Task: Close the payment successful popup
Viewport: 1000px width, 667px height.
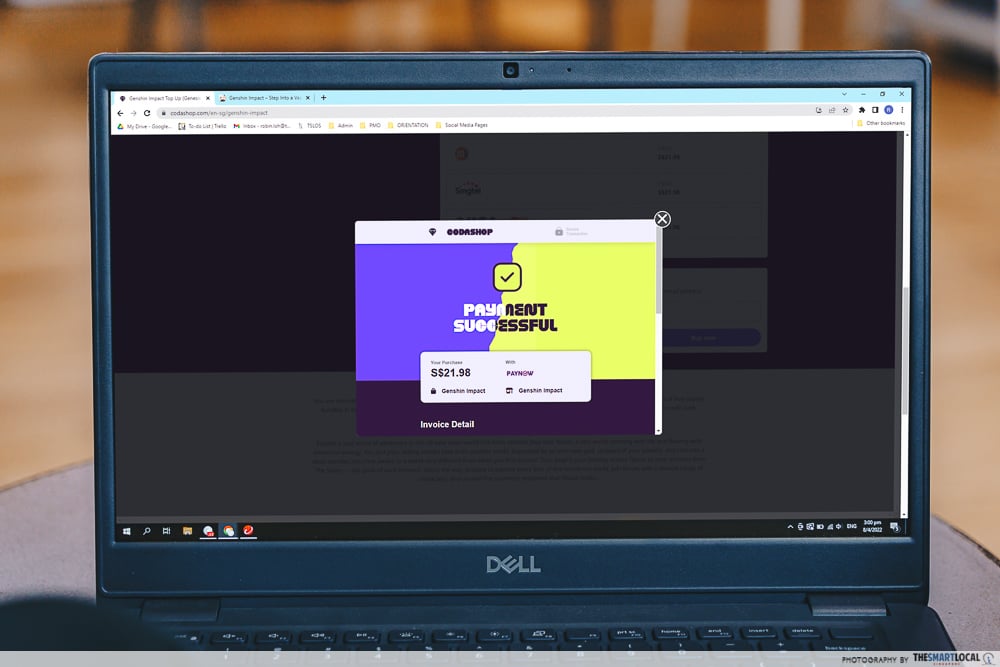Action: pos(662,219)
